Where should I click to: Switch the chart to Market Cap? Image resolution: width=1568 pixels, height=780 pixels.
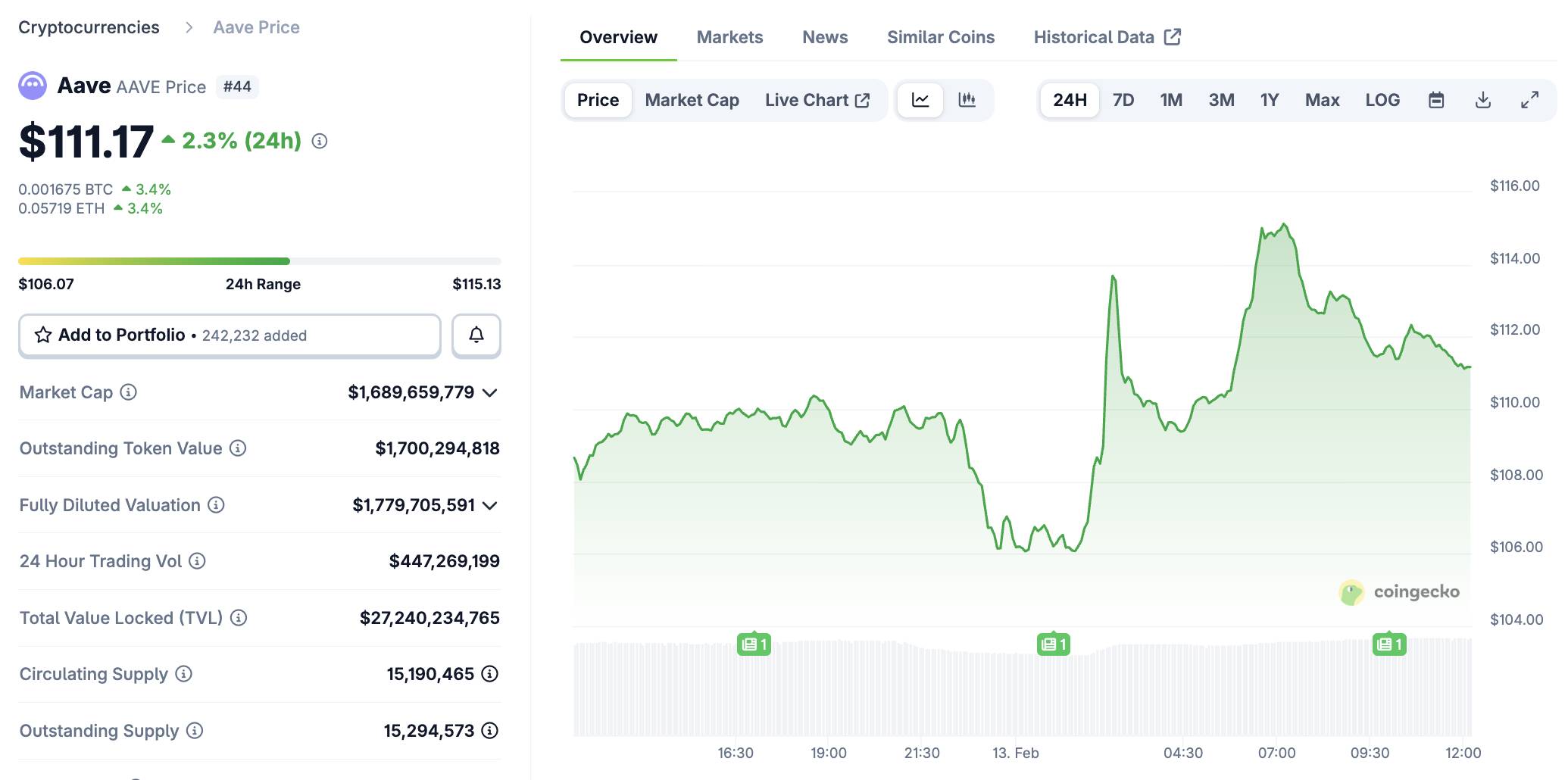tap(692, 100)
